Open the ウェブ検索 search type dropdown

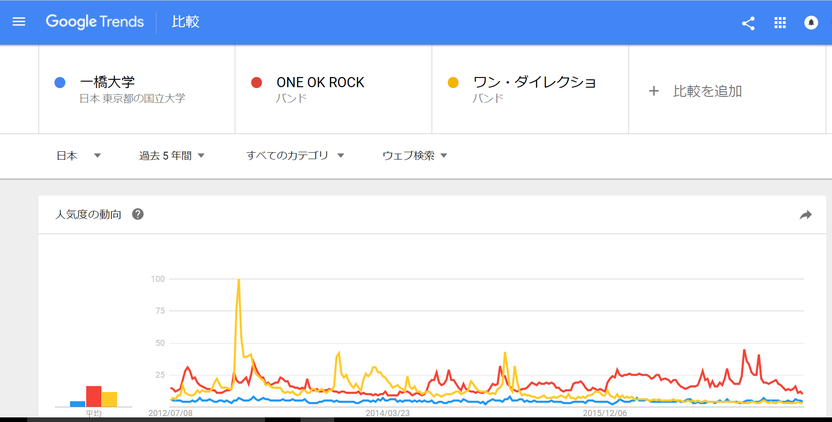click(414, 156)
